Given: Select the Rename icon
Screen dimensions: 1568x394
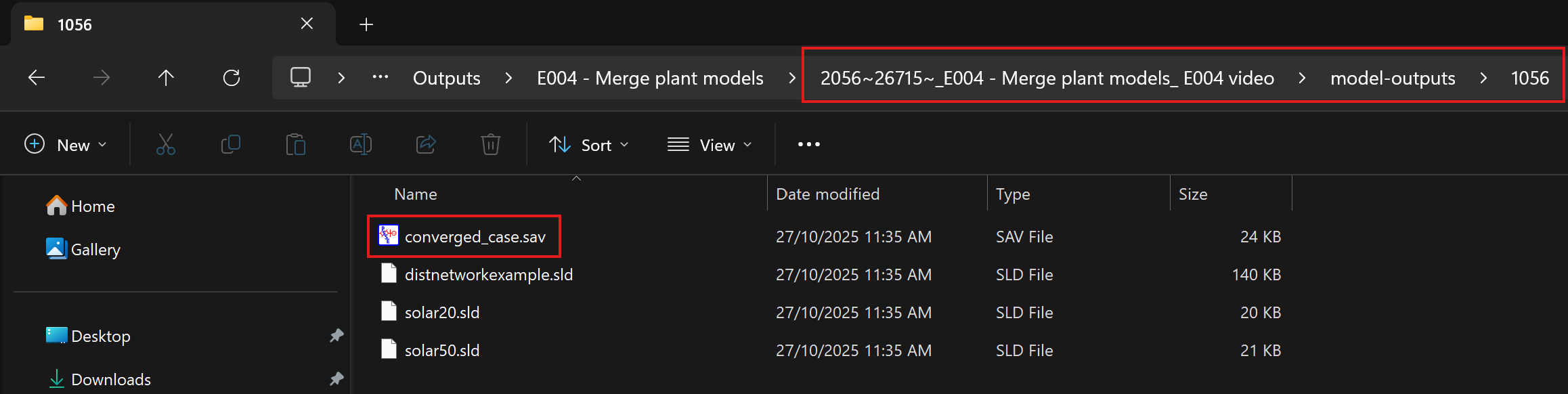Looking at the screenshot, I should [361, 144].
